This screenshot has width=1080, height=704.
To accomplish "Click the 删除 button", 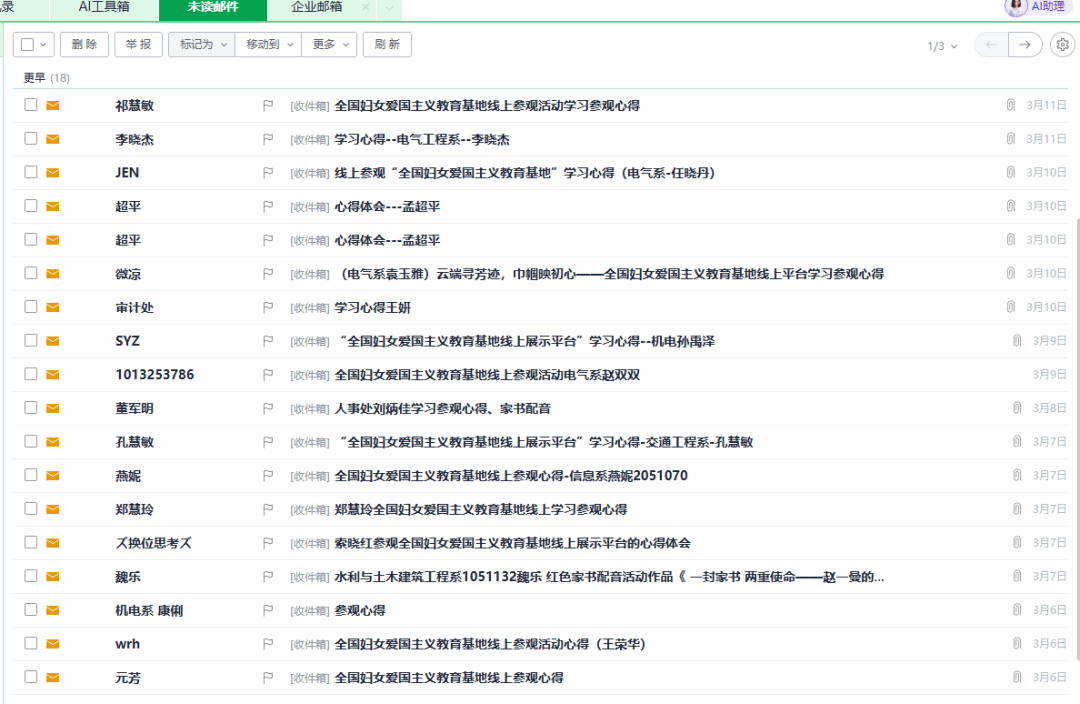I will (x=85, y=45).
